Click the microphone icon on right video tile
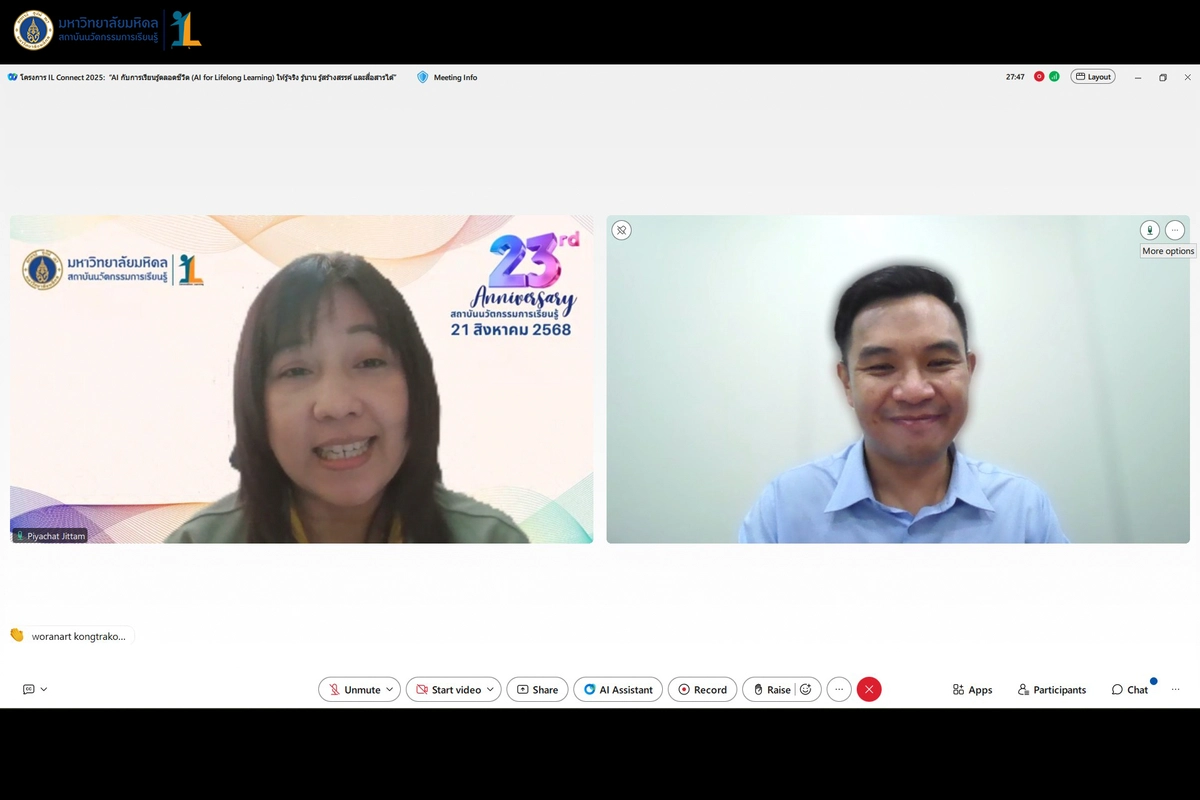Image resolution: width=1200 pixels, height=800 pixels. click(1150, 230)
